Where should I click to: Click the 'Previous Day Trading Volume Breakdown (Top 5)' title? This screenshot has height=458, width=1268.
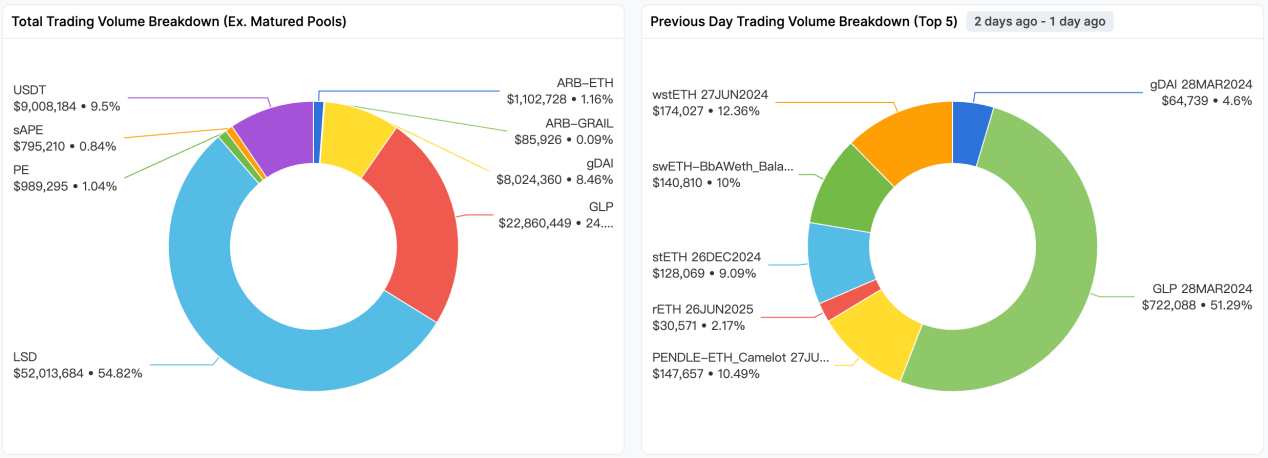click(804, 21)
